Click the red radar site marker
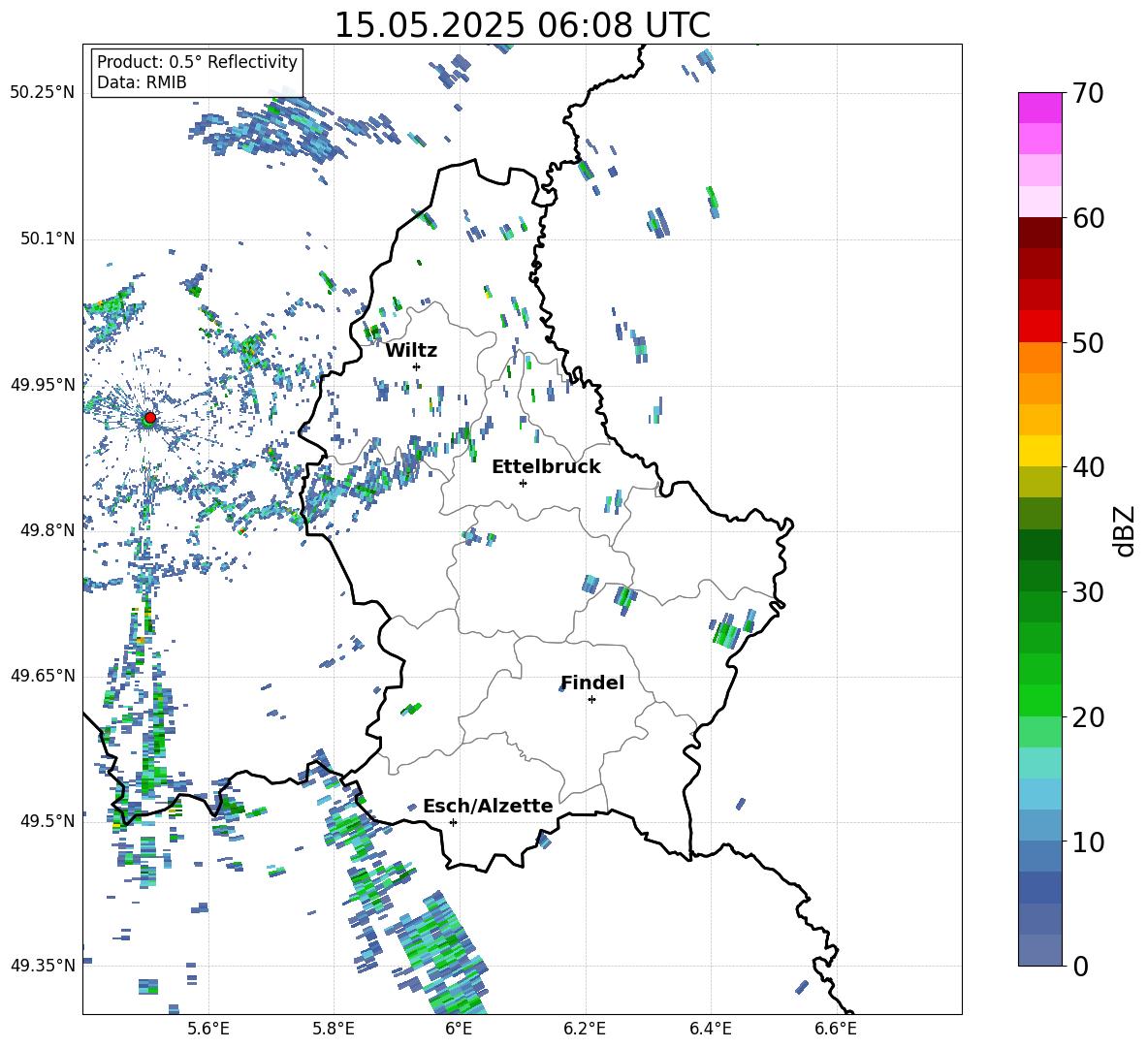Screen dimensions: 1148x1048 click(150, 418)
